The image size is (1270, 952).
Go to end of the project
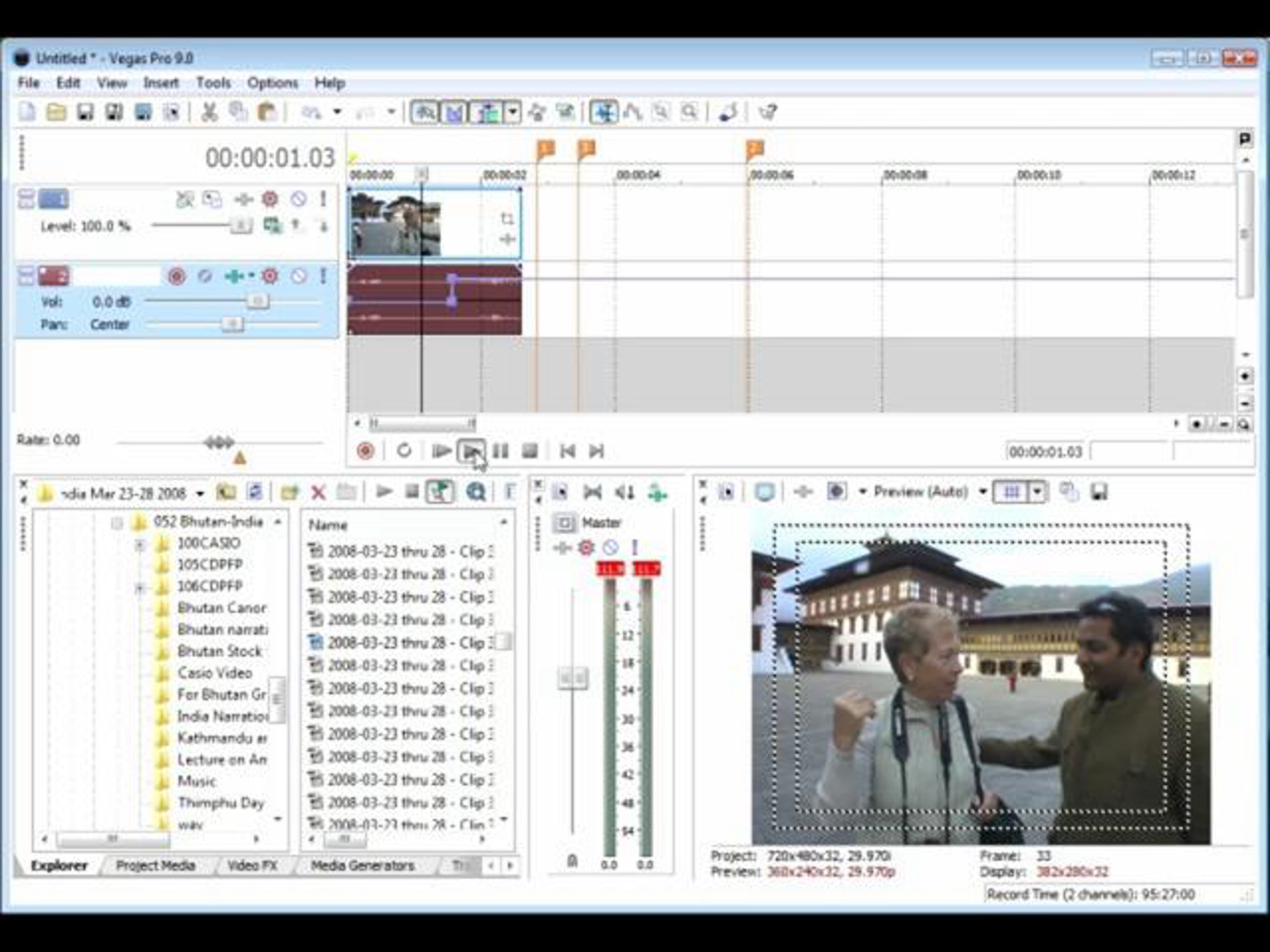coord(596,451)
